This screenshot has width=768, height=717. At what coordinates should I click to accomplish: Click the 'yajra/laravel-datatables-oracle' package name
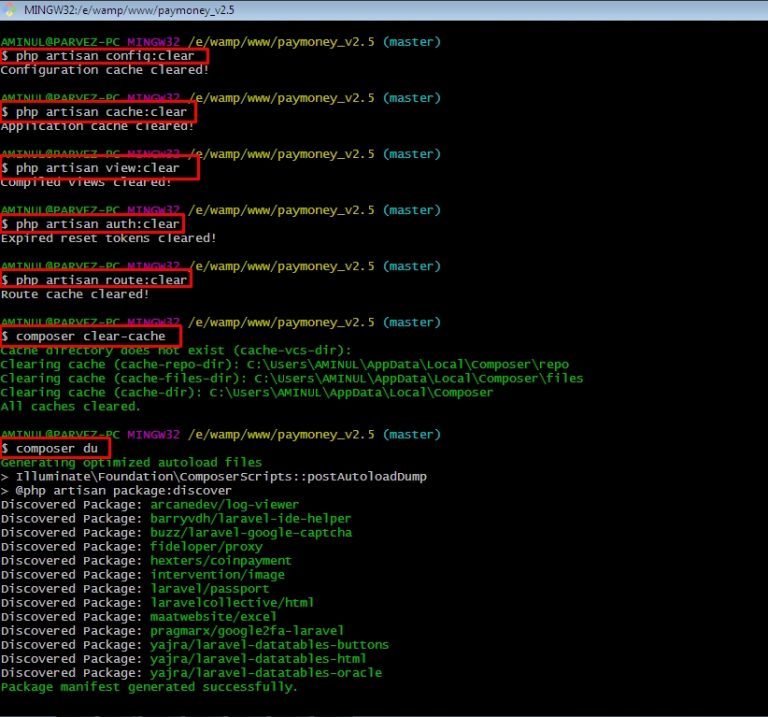(x=266, y=673)
